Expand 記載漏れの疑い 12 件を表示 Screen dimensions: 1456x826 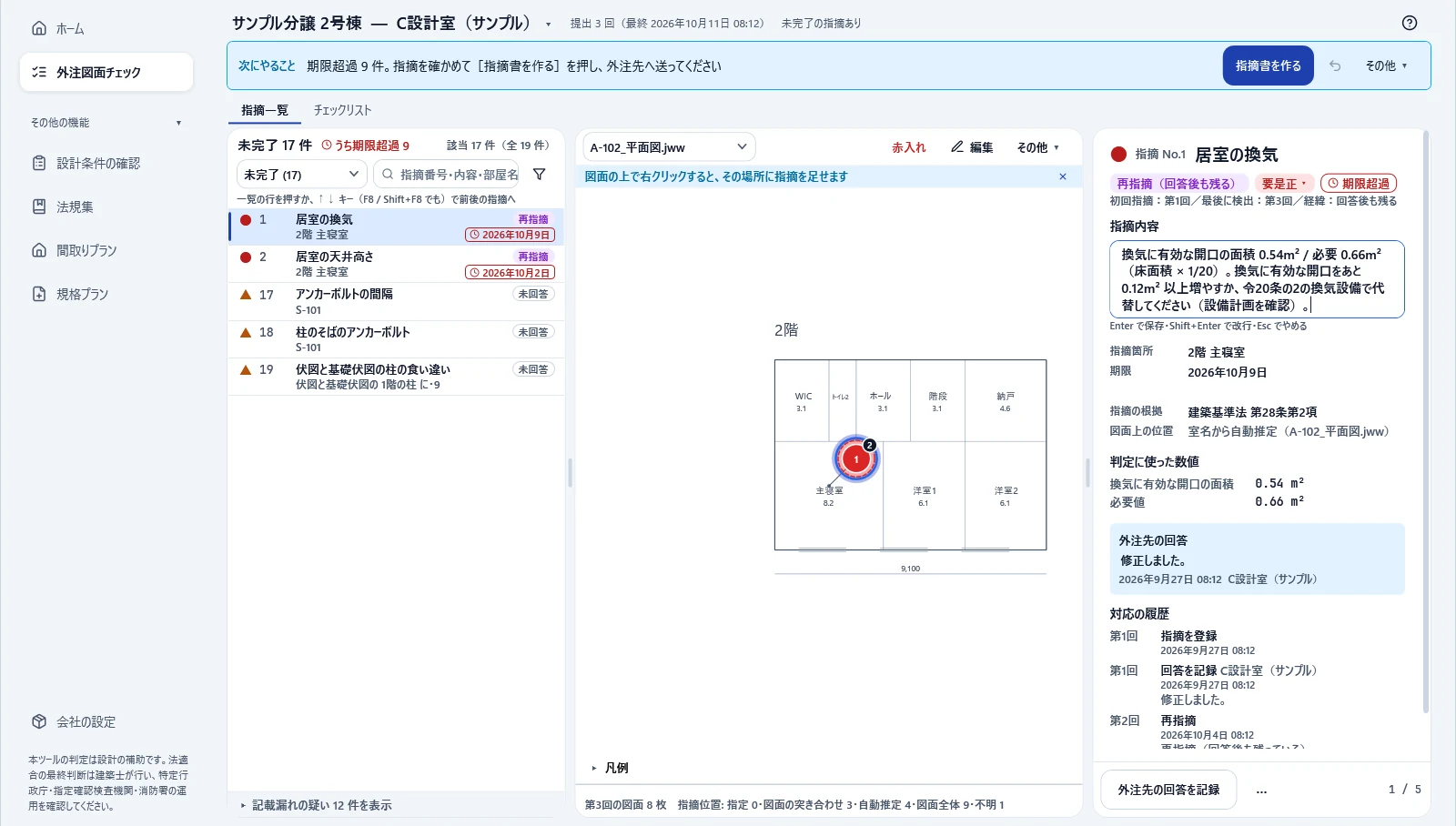(316, 805)
